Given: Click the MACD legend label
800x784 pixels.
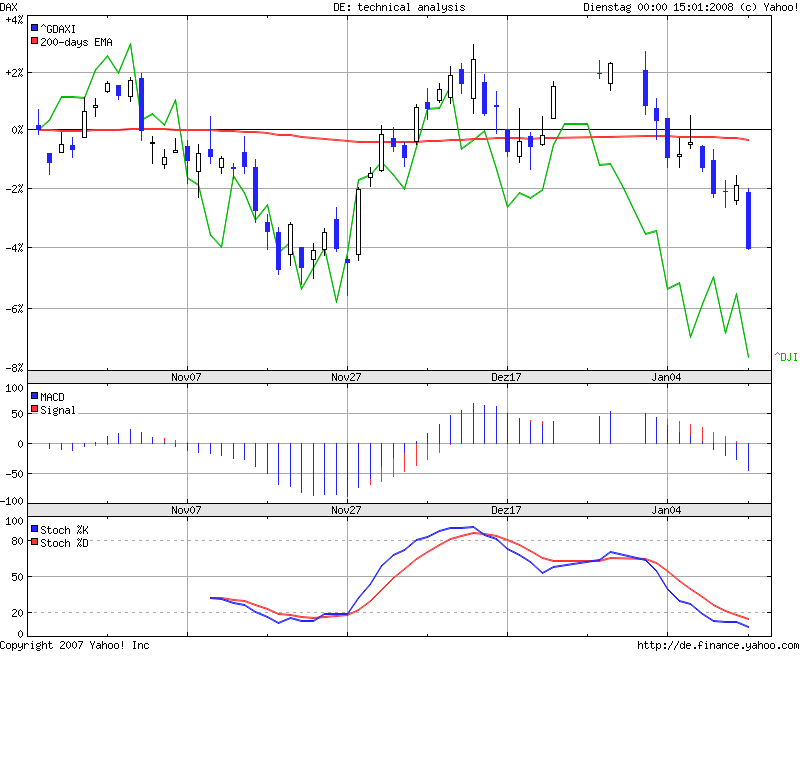Looking at the screenshot, I should [53, 397].
